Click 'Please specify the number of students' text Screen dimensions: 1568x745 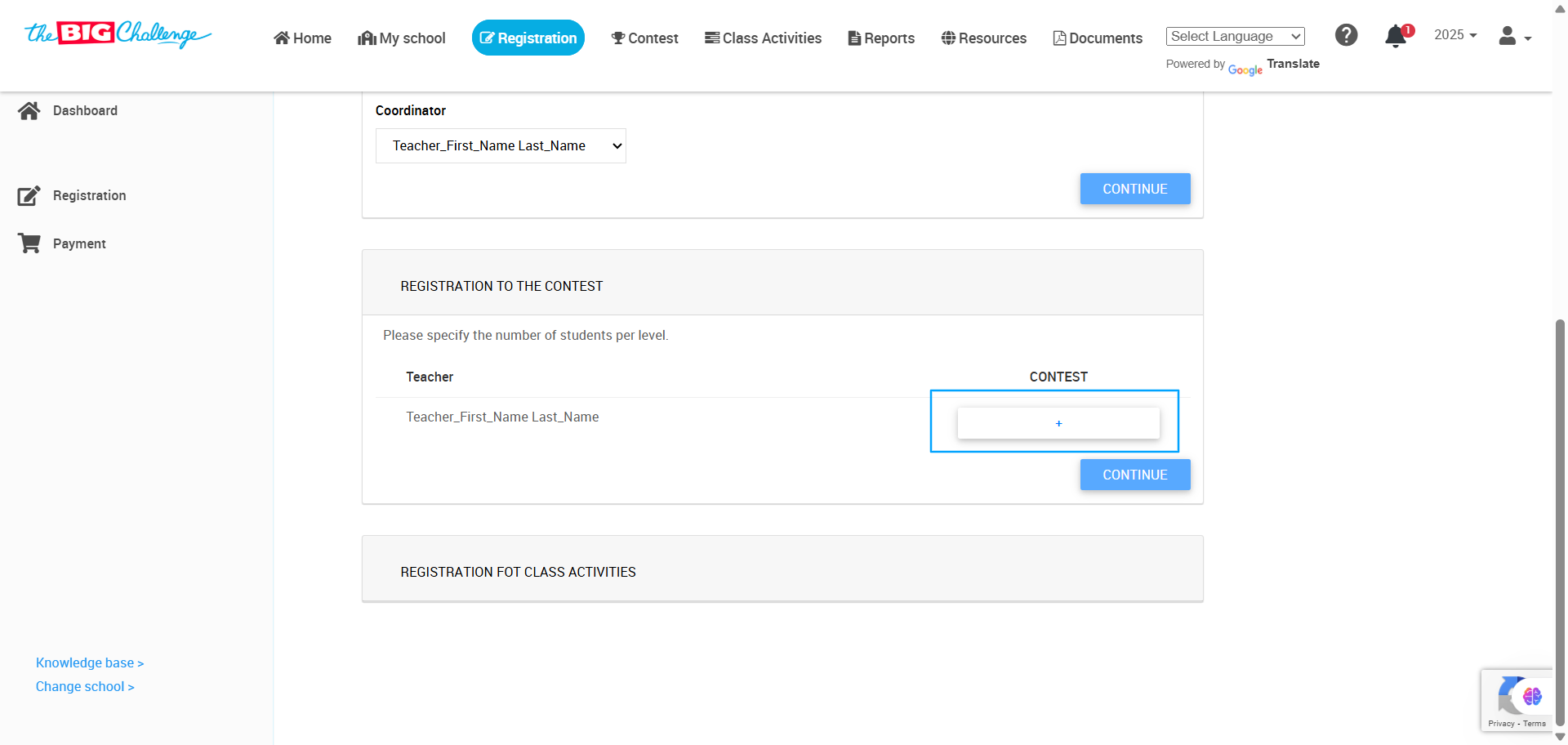coord(525,335)
